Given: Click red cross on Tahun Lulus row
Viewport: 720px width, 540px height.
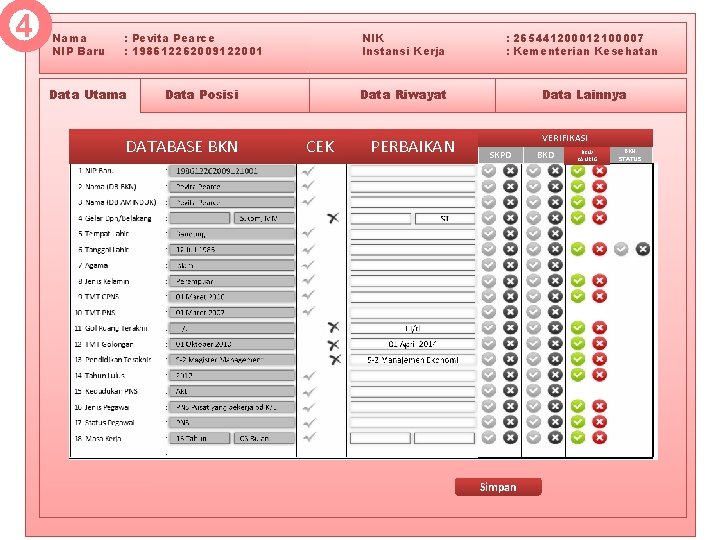Looking at the screenshot, I should tap(599, 375).
